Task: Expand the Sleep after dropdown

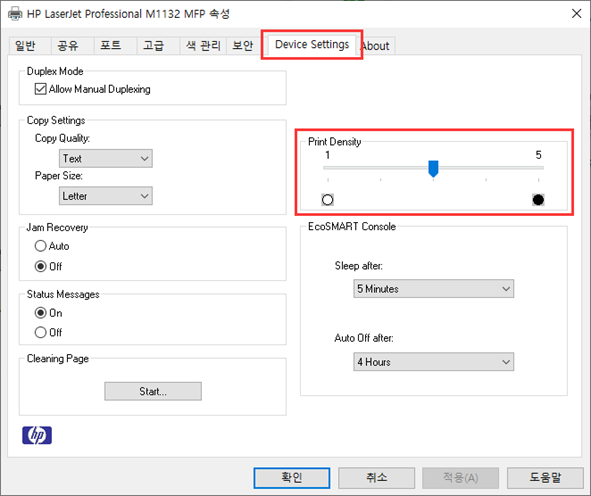Action: [x=433, y=289]
